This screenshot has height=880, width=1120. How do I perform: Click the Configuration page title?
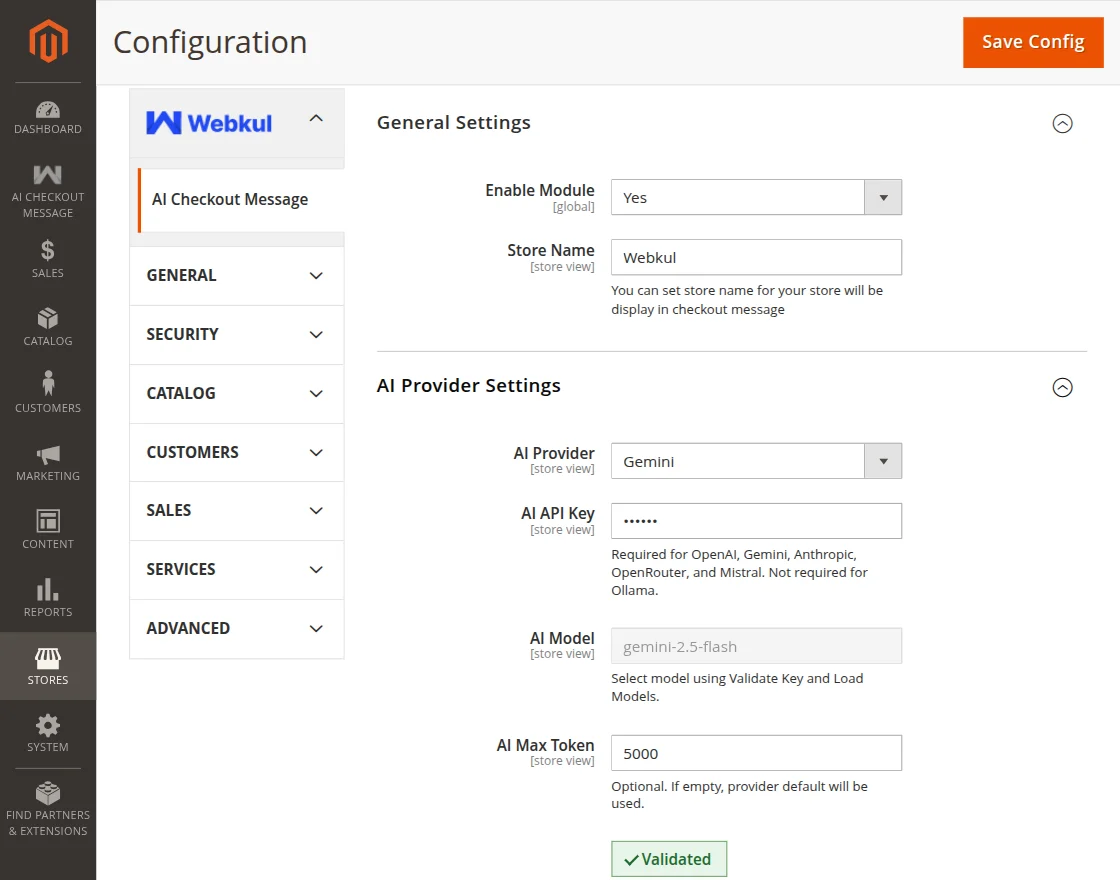[210, 42]
